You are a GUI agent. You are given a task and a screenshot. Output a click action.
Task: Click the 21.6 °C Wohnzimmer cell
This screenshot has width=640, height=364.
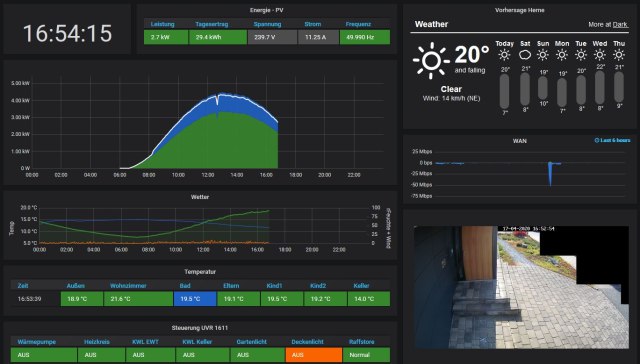pyautogui.click(x=138, y=299)
